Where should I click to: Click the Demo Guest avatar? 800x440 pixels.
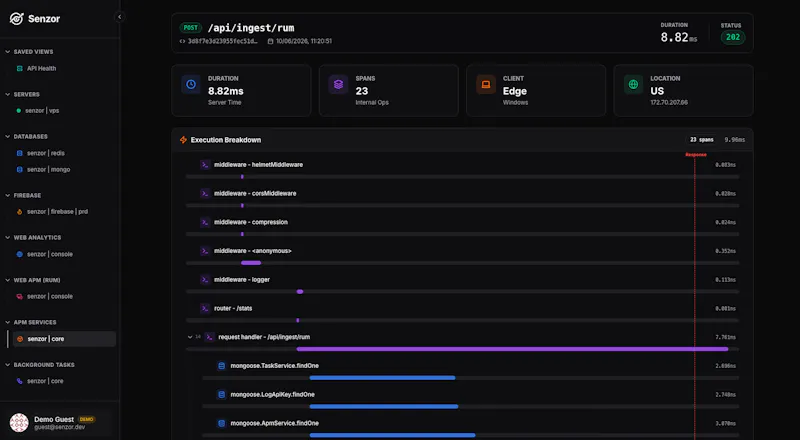click(19, 423)
